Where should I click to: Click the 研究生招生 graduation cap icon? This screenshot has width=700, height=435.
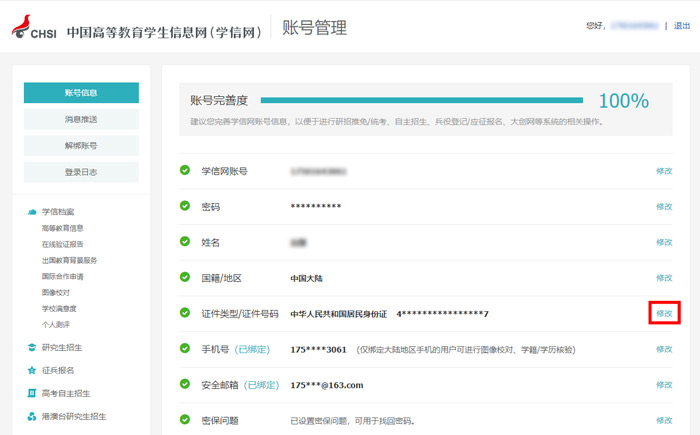[32, 347]
